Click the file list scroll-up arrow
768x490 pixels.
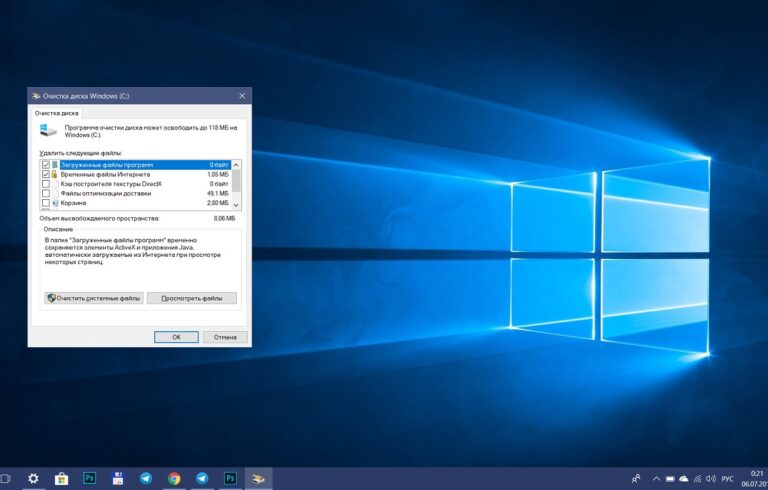tap(236, 165)
